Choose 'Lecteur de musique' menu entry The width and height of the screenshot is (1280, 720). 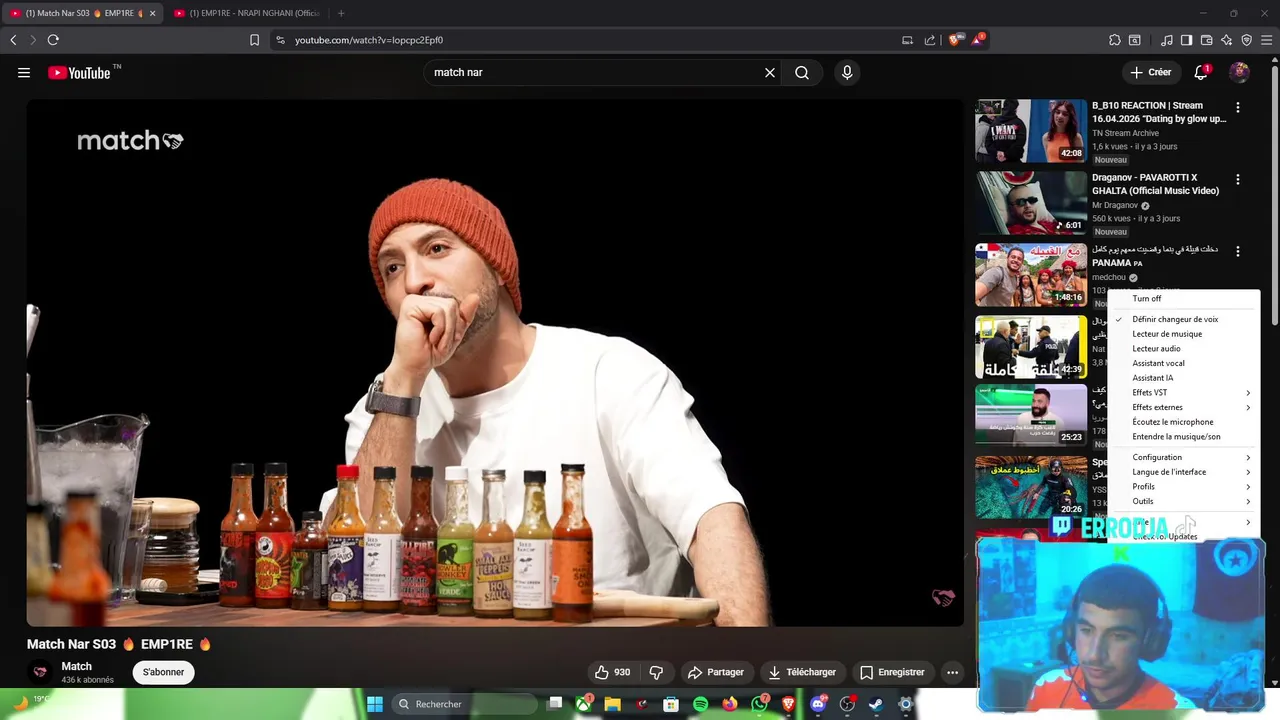coord(1167,334)
